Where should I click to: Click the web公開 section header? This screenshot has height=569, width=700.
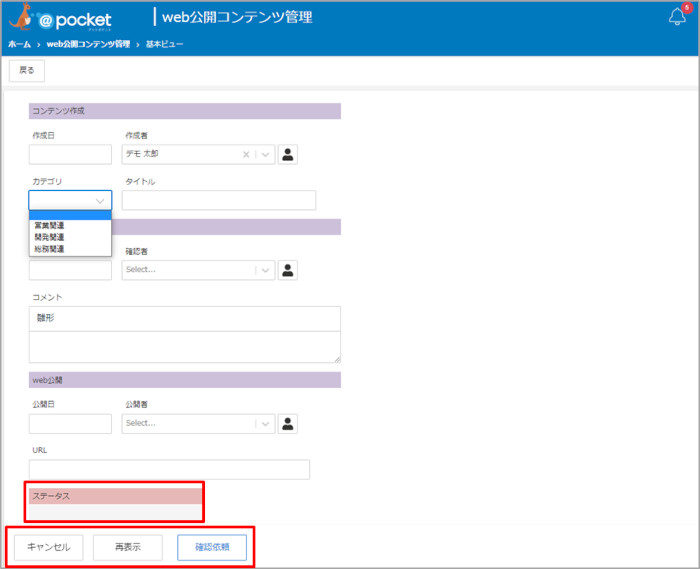click(185, 380)
